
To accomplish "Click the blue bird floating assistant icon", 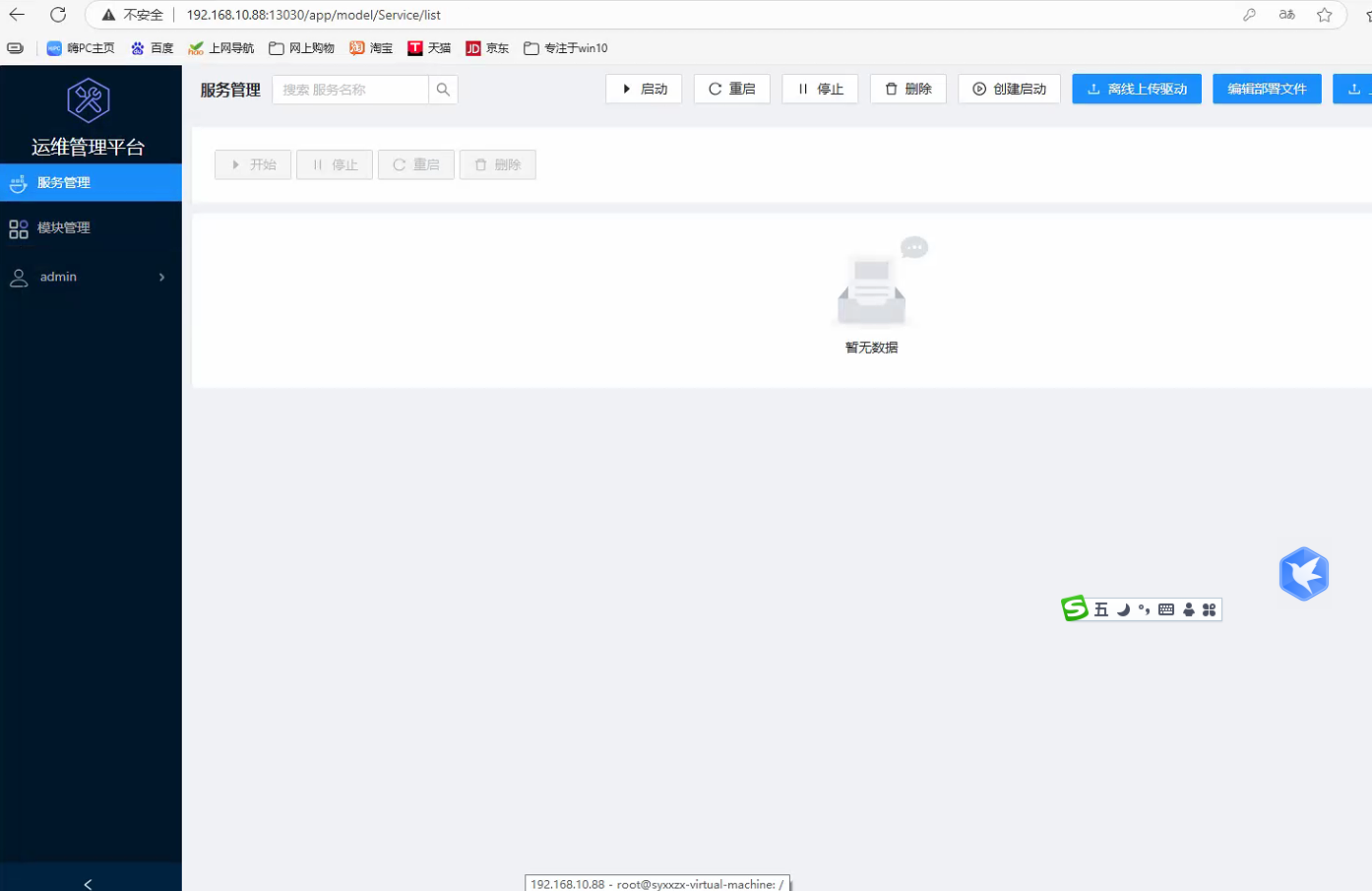I will tap(1303, 574).
